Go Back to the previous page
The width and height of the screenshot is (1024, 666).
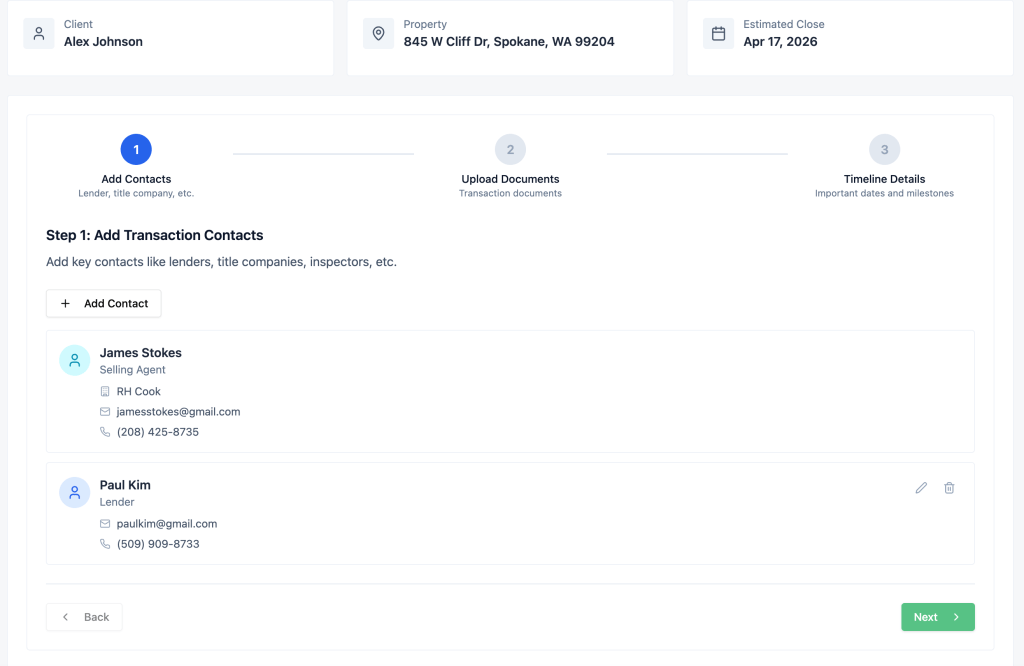[x=84, y=617]
